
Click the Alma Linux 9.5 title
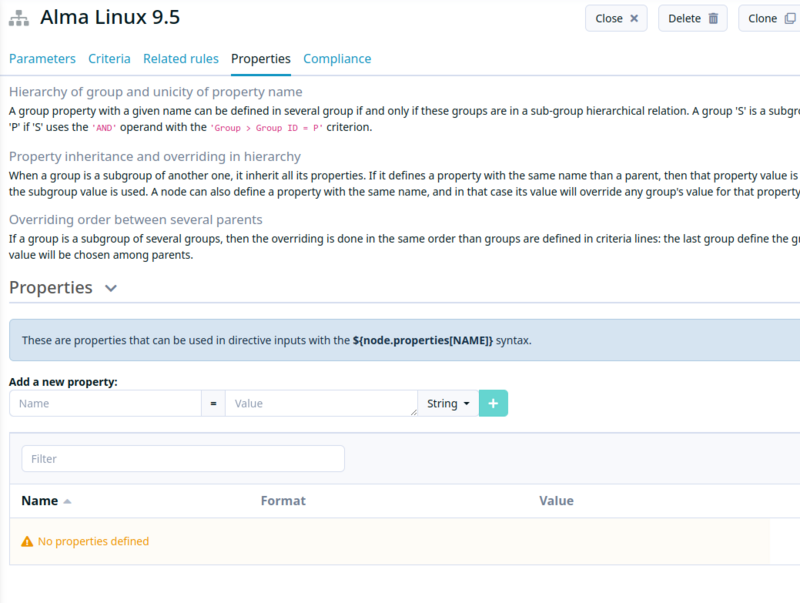[x=110, y=17]
